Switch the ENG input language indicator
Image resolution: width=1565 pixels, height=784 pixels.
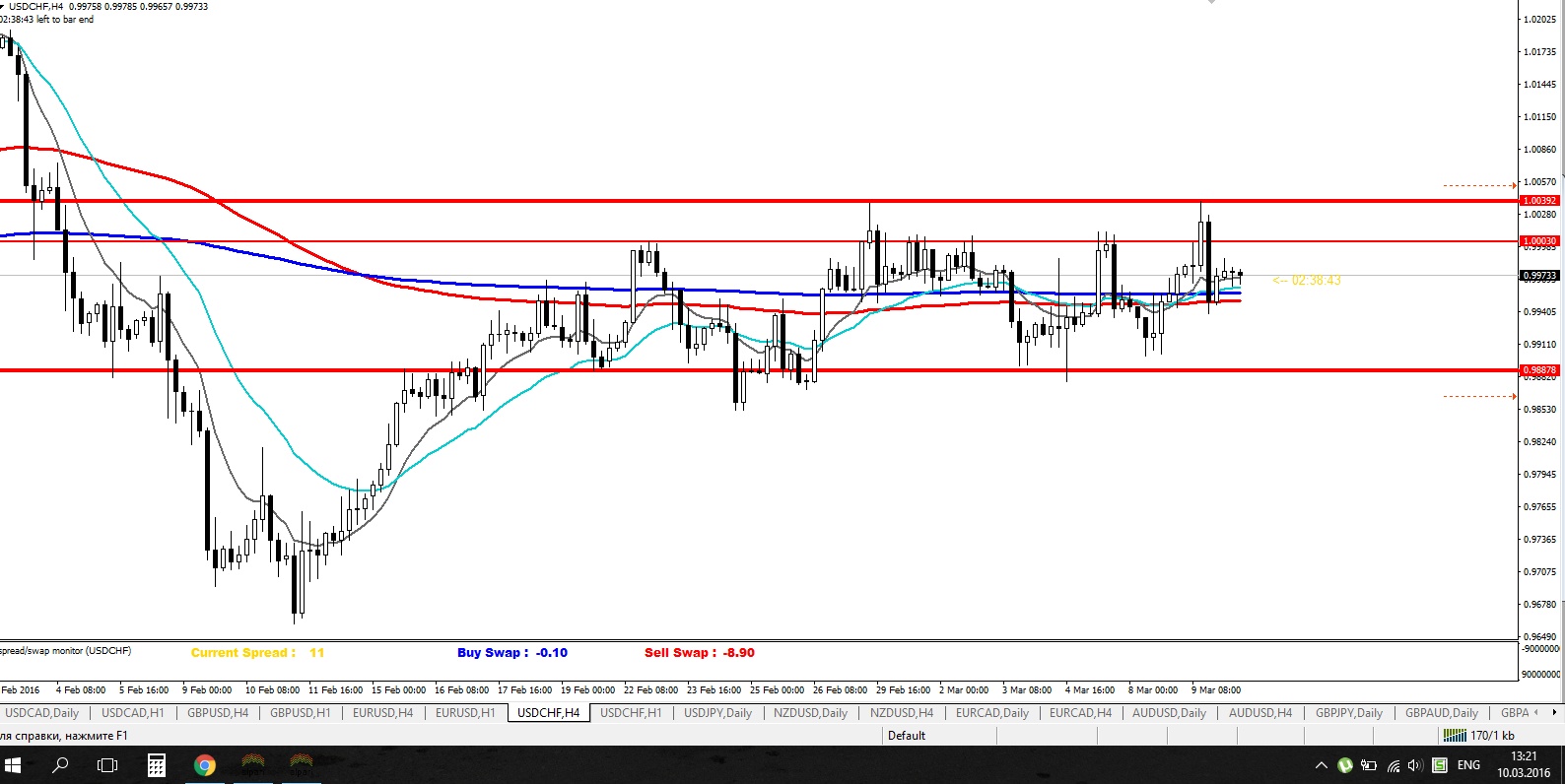[x=1468, y=765]
